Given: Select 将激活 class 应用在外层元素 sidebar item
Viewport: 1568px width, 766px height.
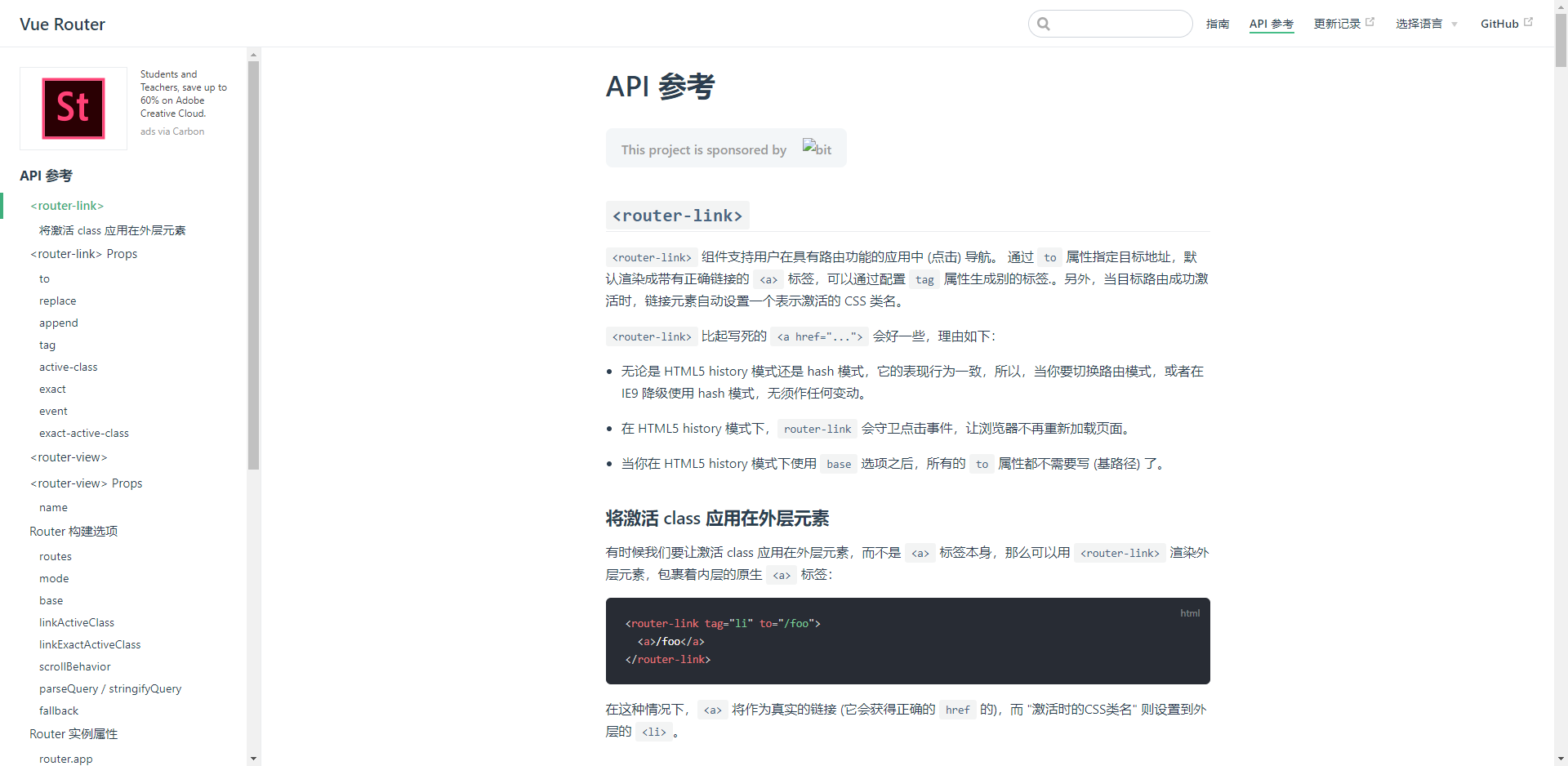Looking at the screenshot, I should (x=113, y=230).
